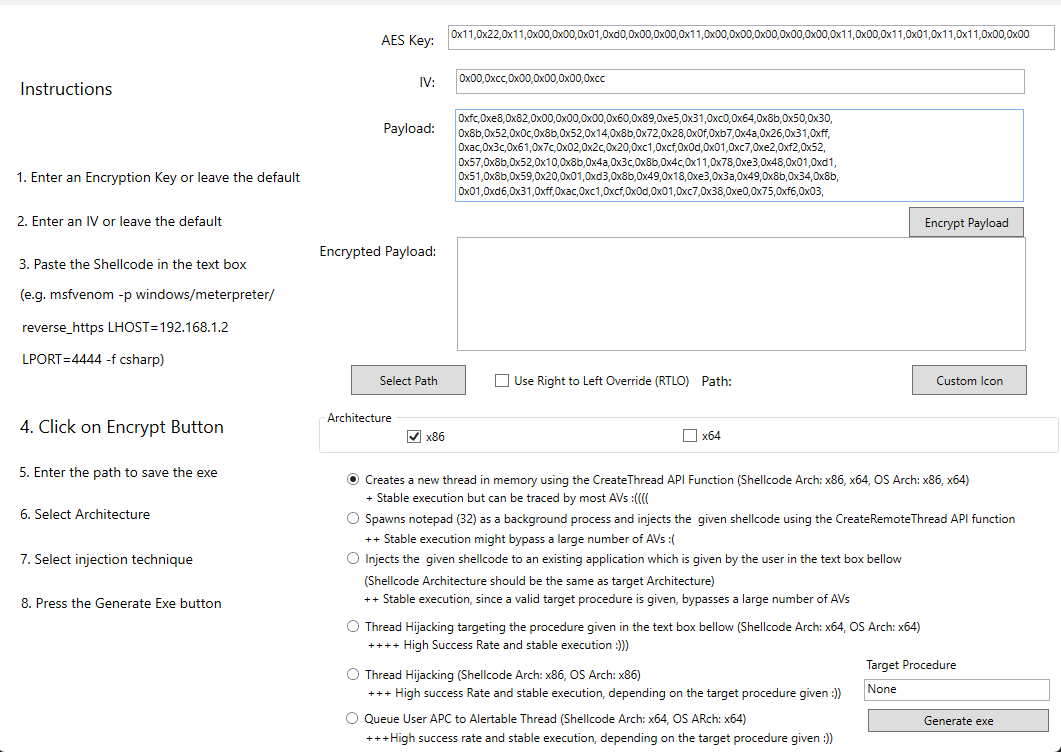This screenshot has width=1061, height=752.
Task: Select Queue User APC to Alertable Thread
Action: [352, 718]
